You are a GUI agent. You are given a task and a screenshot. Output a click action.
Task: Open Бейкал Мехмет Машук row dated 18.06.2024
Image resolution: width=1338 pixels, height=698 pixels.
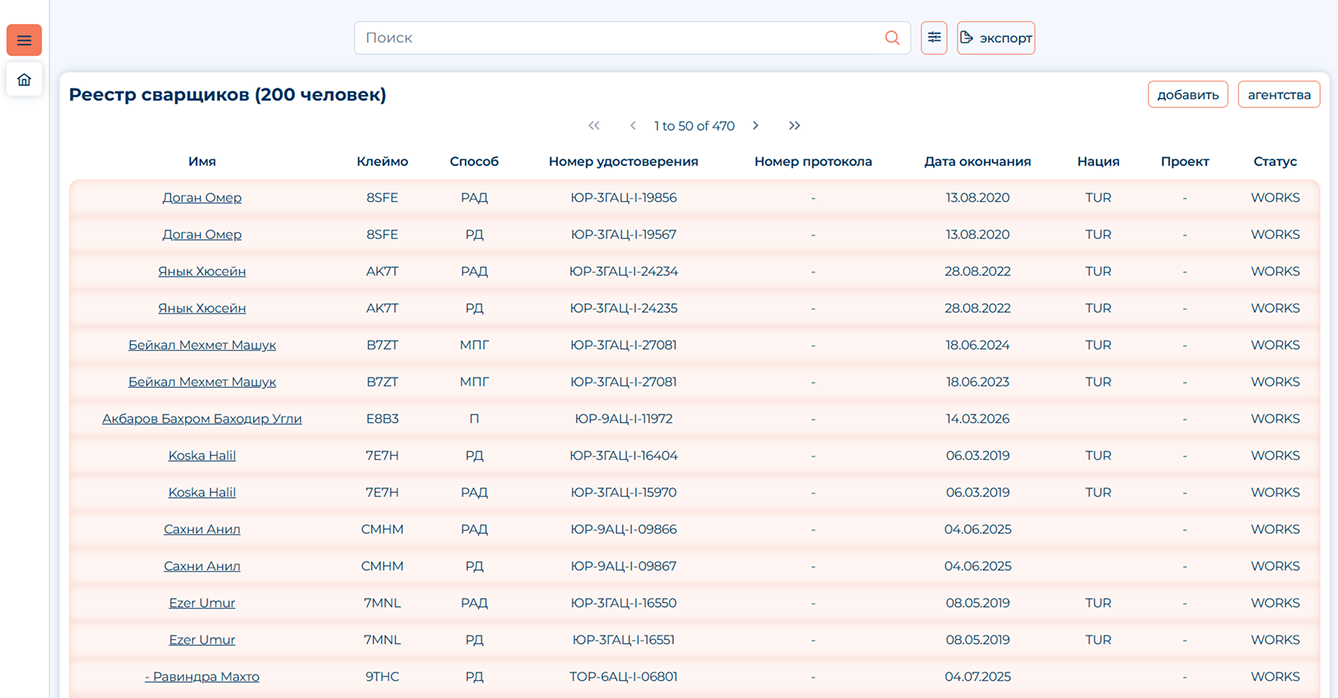pos(202,345)
